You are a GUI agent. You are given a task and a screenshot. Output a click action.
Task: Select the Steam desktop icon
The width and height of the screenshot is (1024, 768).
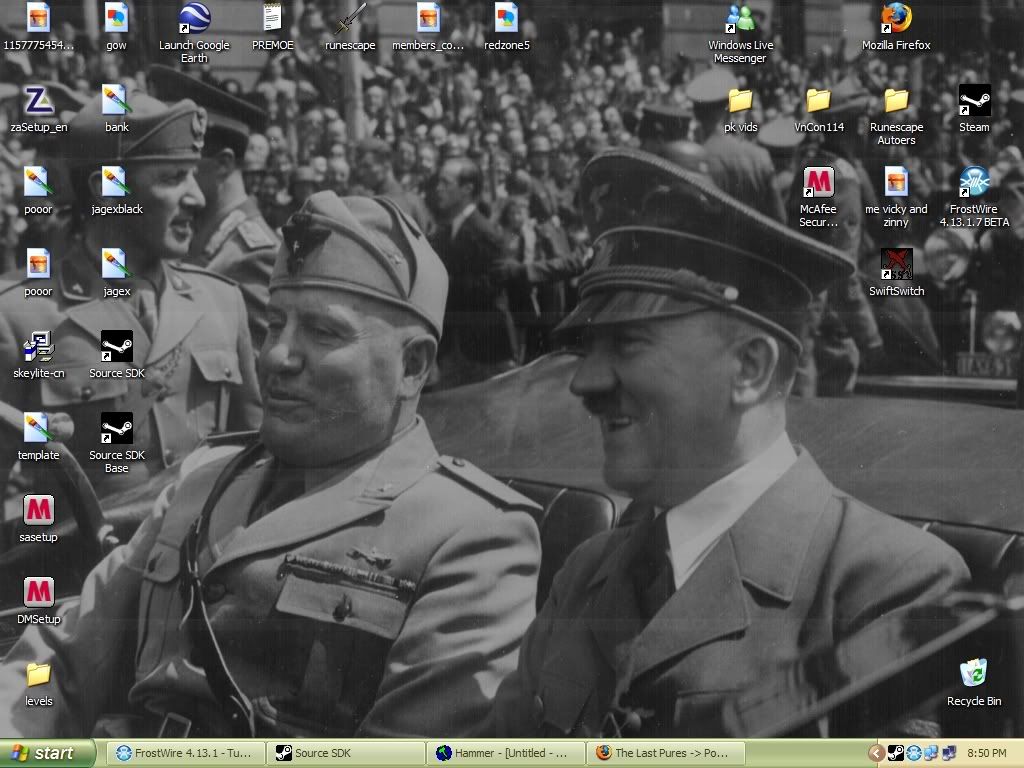click(974, 100)
